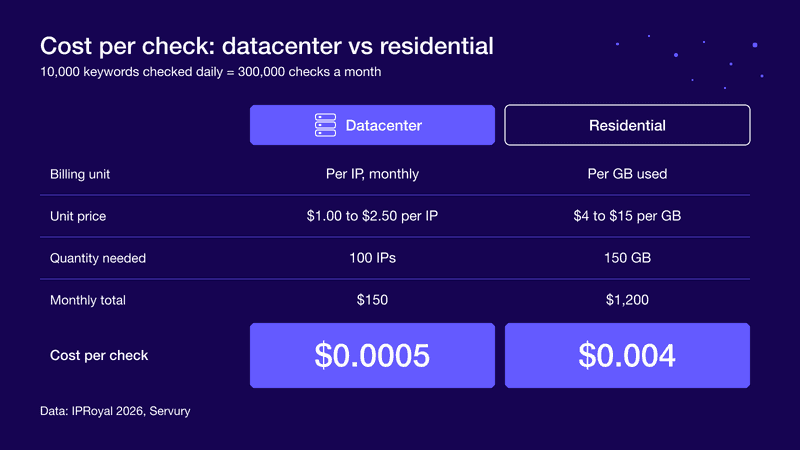Click the Per GB used cell
The width and height of the screenshot is (800, 450).
click(x=627, y=174)
